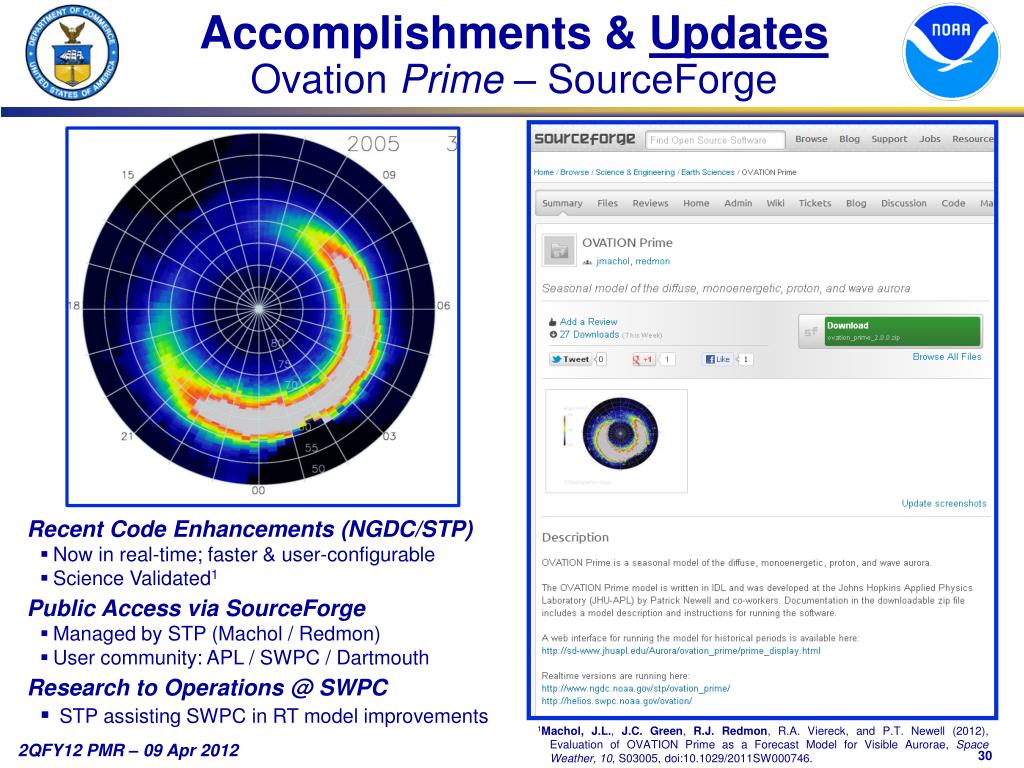This screenshot has height=768, width=1024.
Task: Open Resources in the top navigation
Action: tap(973, 139)
